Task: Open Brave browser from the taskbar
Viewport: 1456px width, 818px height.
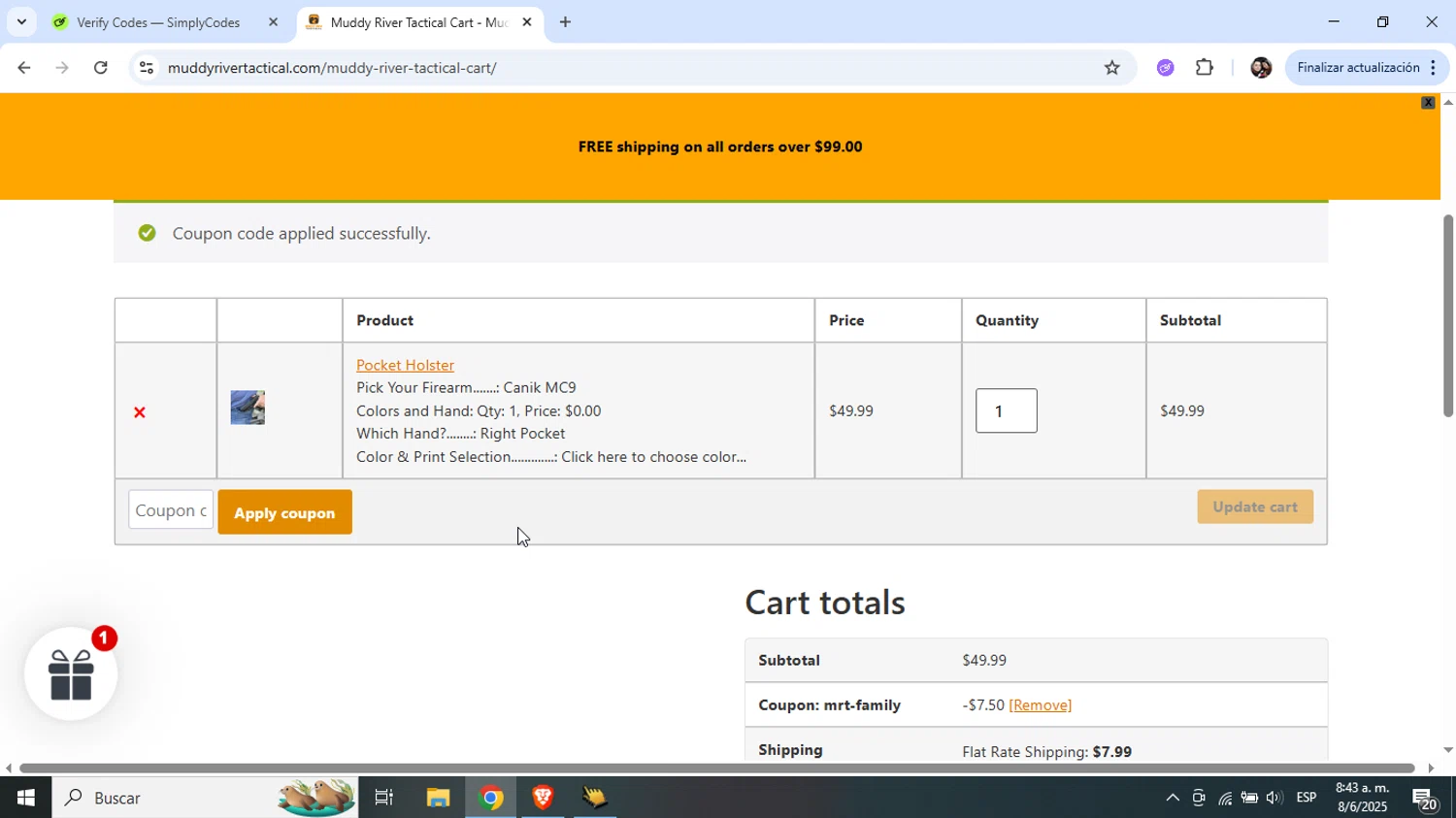Action: tap(543, 798)
